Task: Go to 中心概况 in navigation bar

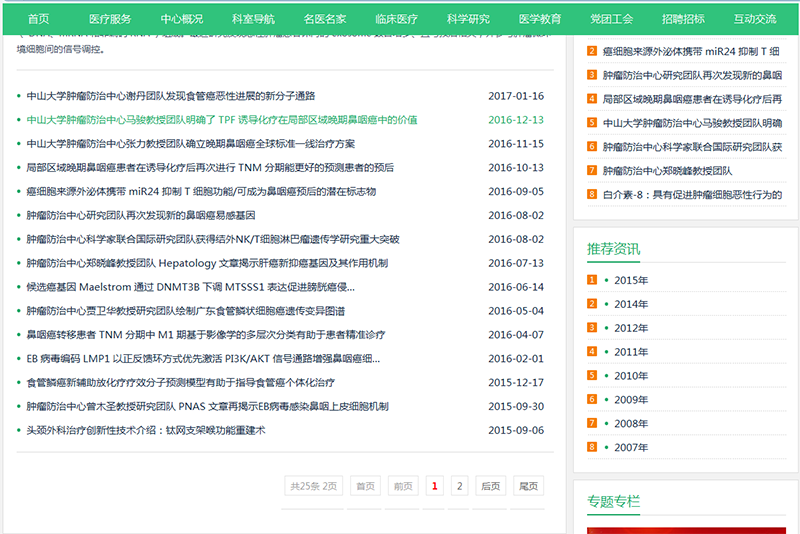Action: pyautogui.click(x=182, y=19)
